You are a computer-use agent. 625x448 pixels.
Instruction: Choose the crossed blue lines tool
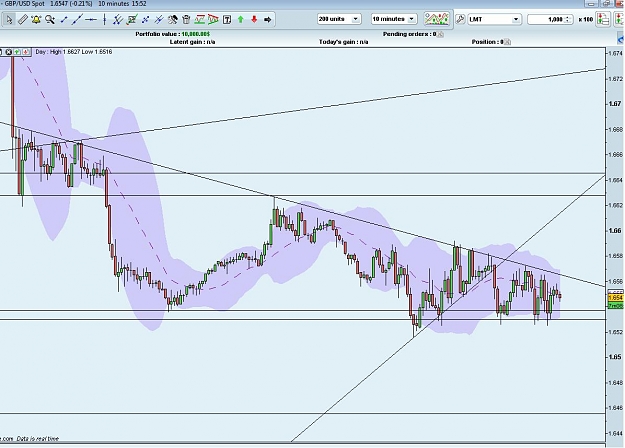point(159,19)
